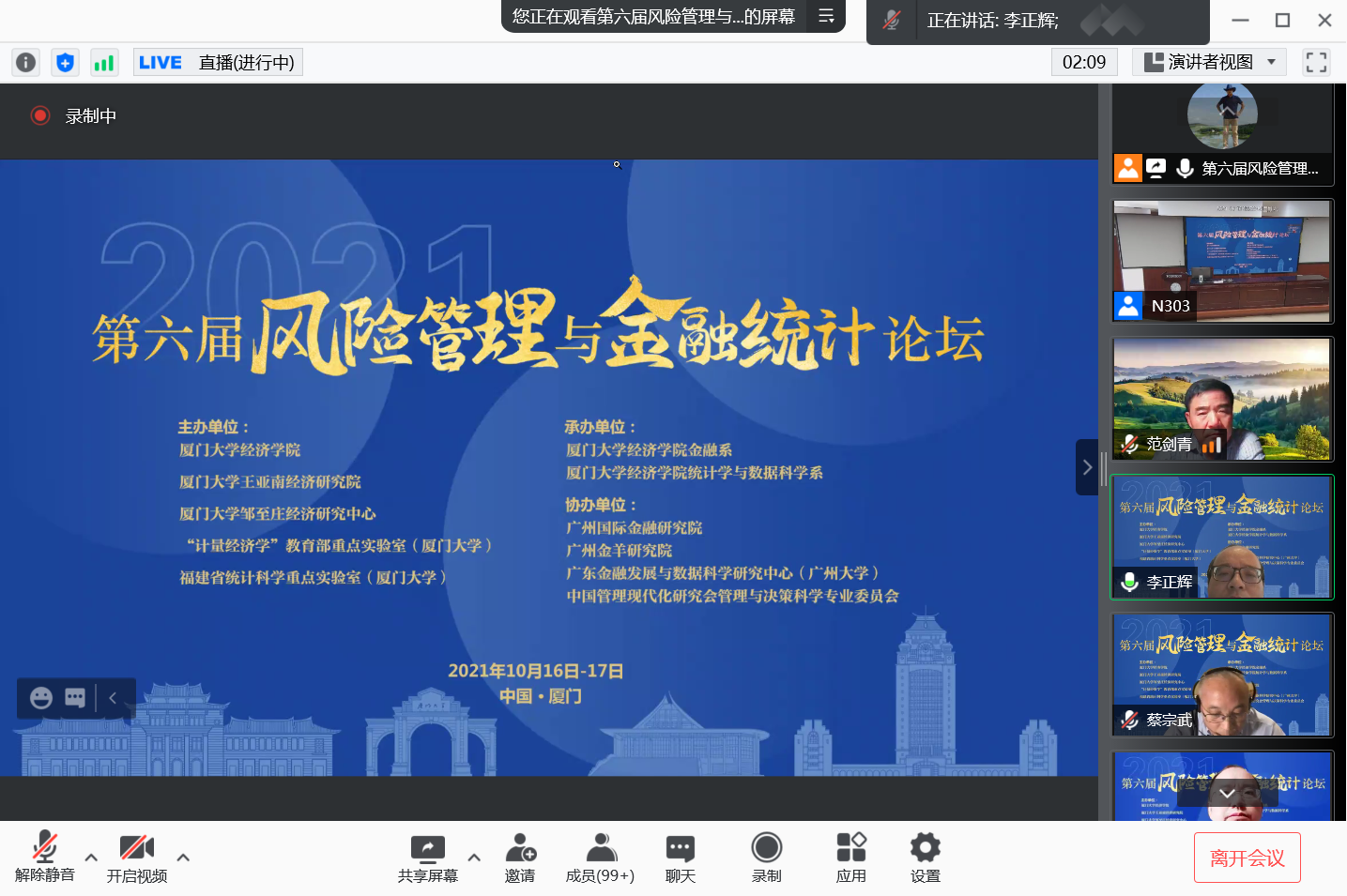Viewport: 1347px width, 896px height.
Task: Select 范剑青's video thumbnail
Action: (x=1222, y=399)
